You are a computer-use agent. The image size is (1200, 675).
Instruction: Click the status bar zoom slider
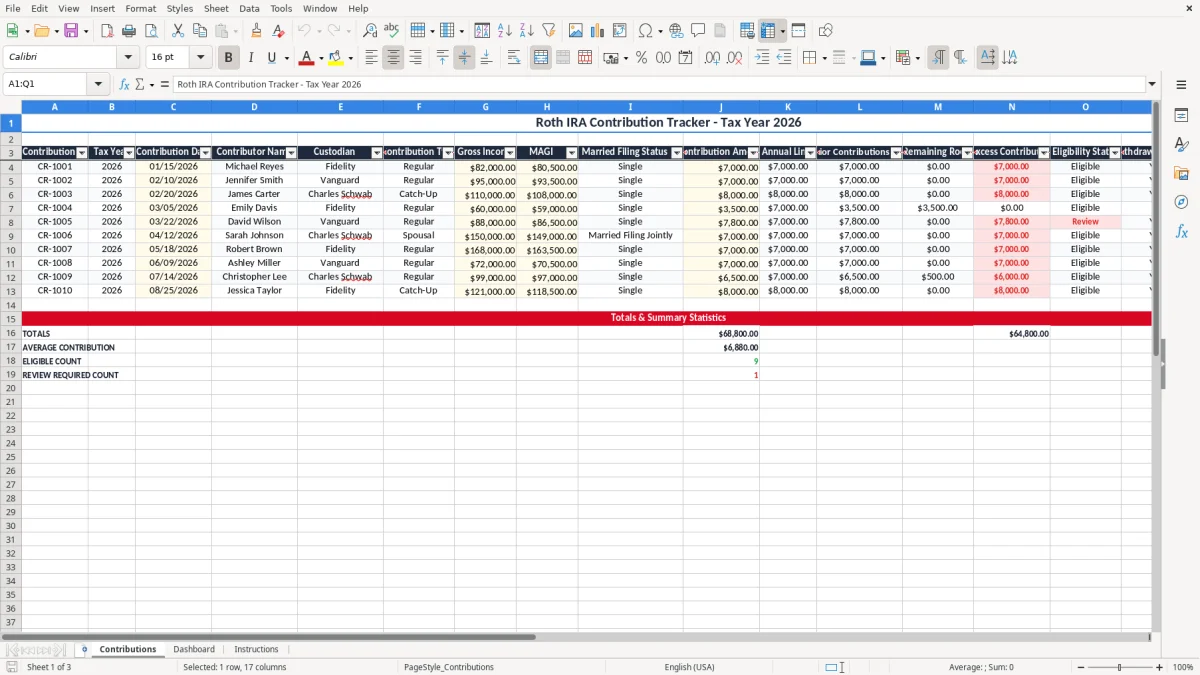click(x=1118, y=667)
